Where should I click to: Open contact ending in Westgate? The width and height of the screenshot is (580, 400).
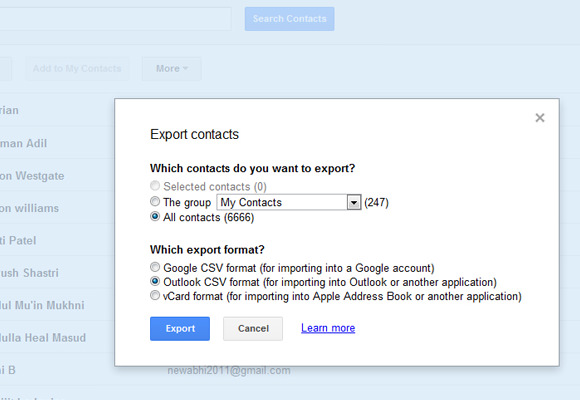[32, 176]
